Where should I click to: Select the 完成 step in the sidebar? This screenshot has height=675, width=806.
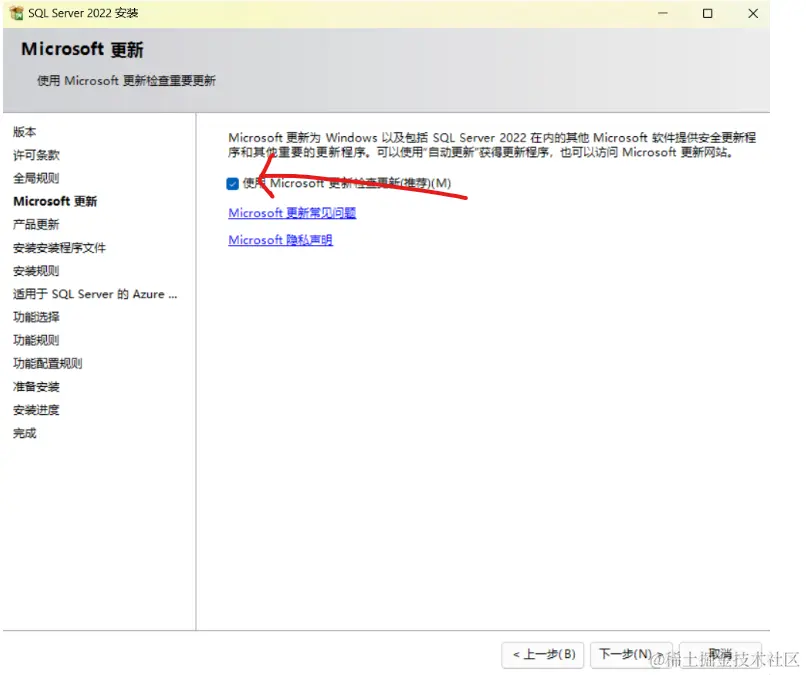point(25,433)
